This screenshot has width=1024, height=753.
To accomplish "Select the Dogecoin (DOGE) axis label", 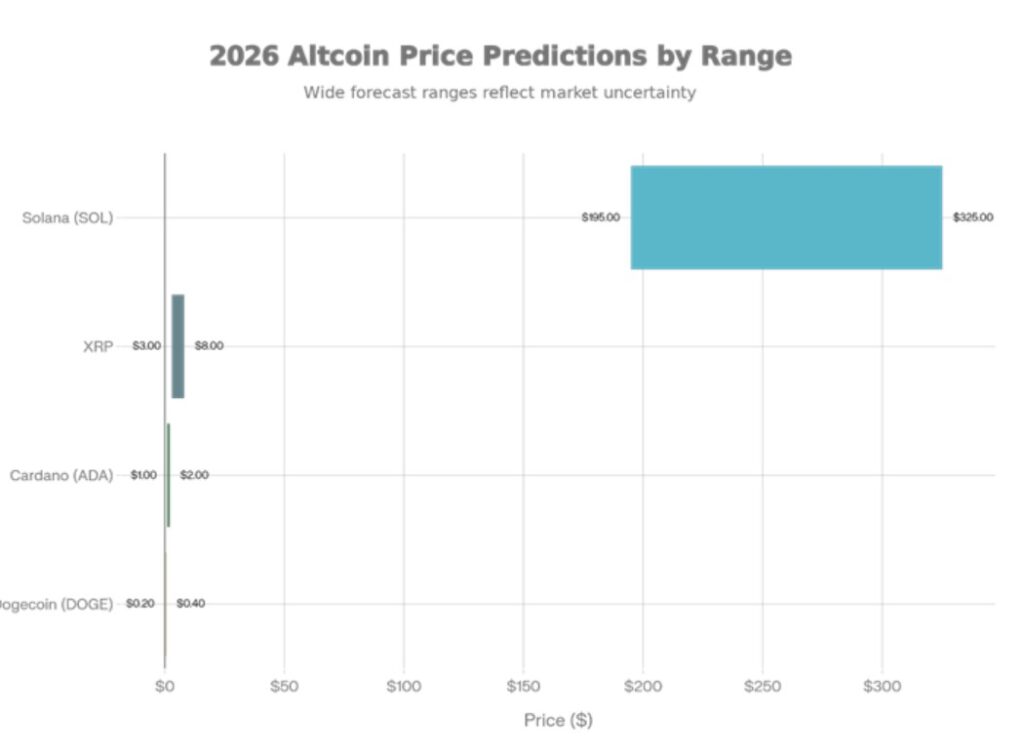I will (57, 604).
